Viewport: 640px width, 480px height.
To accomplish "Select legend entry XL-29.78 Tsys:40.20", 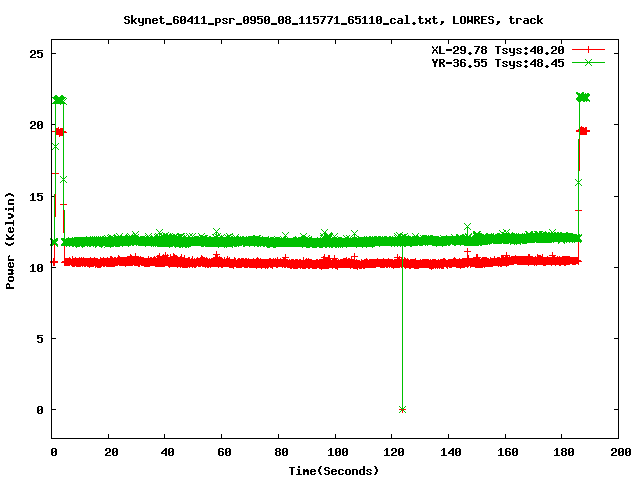I will click(498, 50).
